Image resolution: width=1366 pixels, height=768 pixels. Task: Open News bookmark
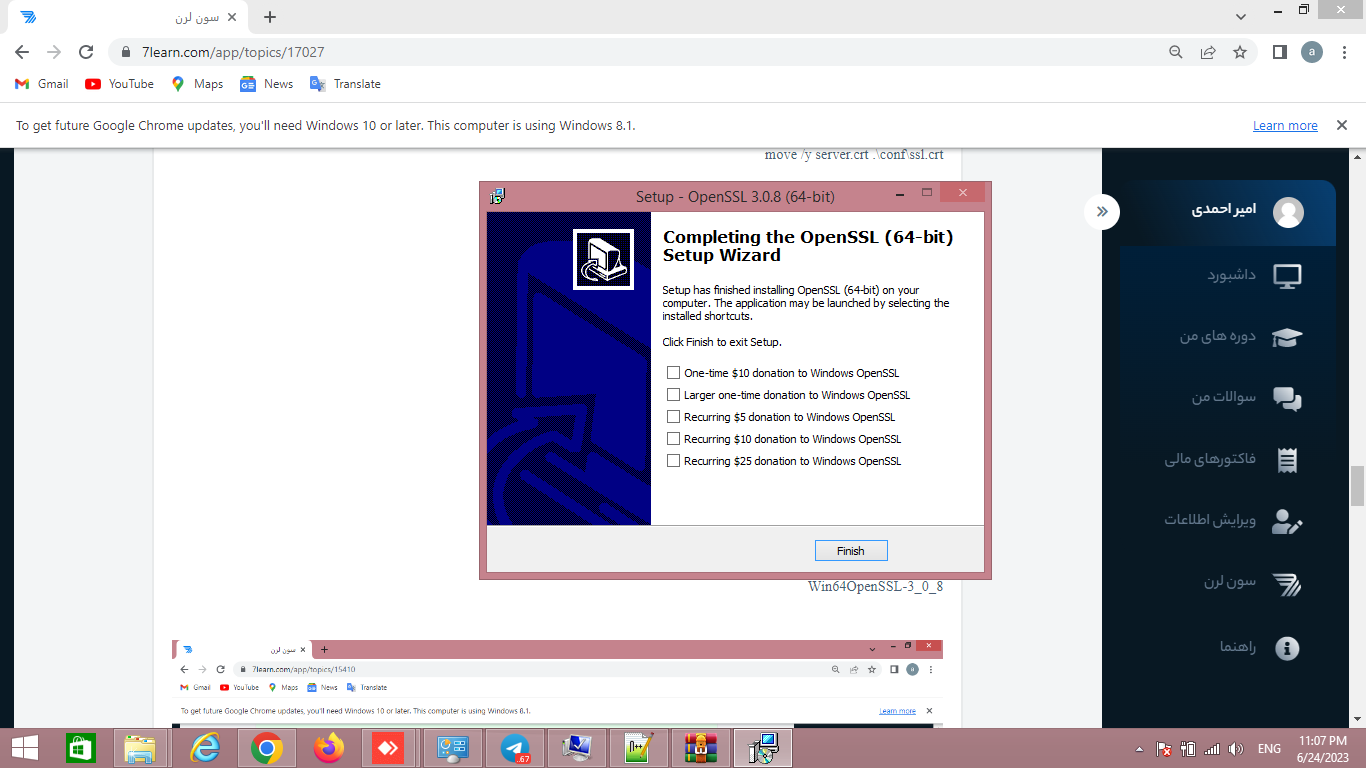[267, 84]
